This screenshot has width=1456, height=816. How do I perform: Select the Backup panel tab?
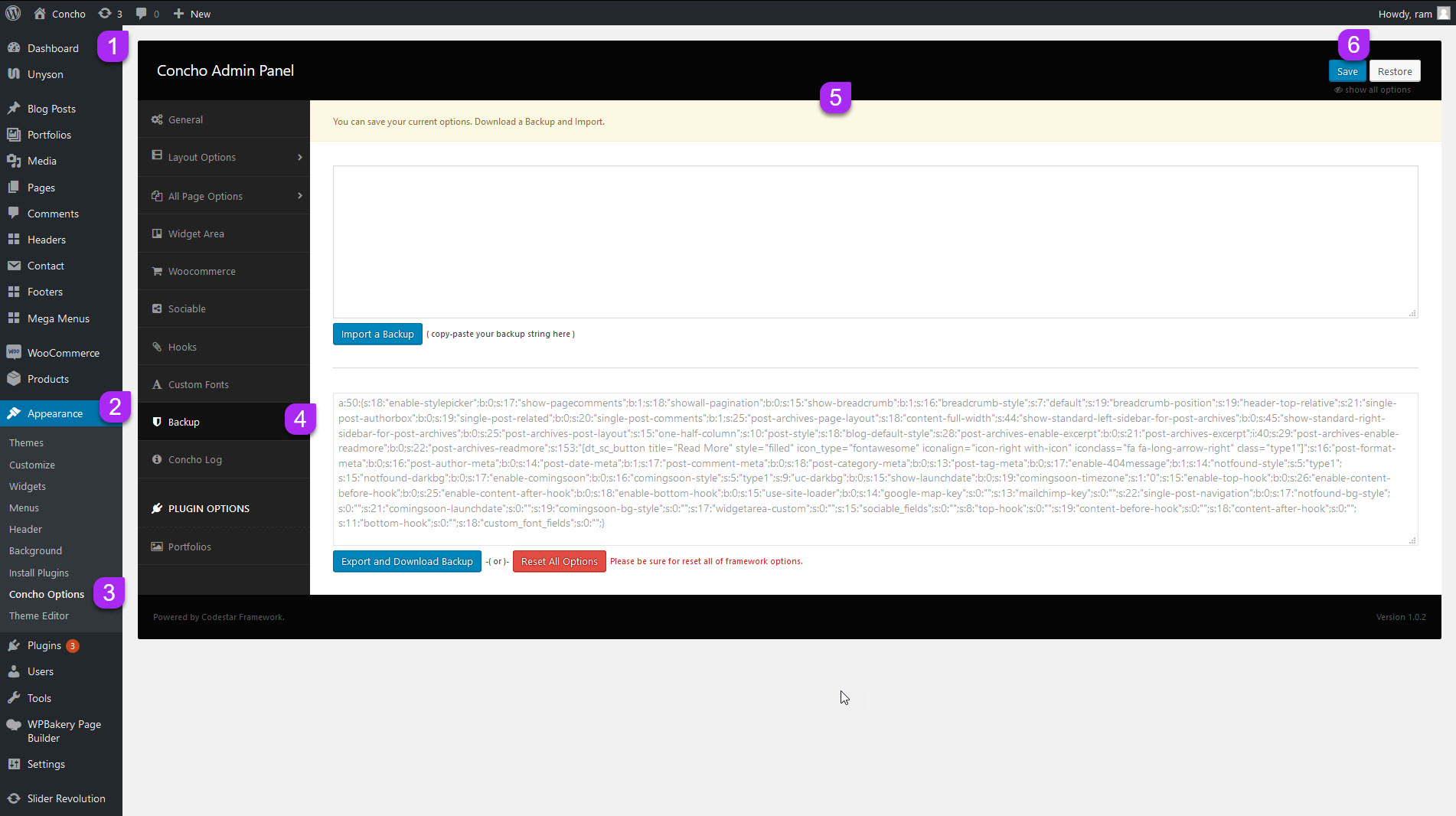click(x=224, y=422)
